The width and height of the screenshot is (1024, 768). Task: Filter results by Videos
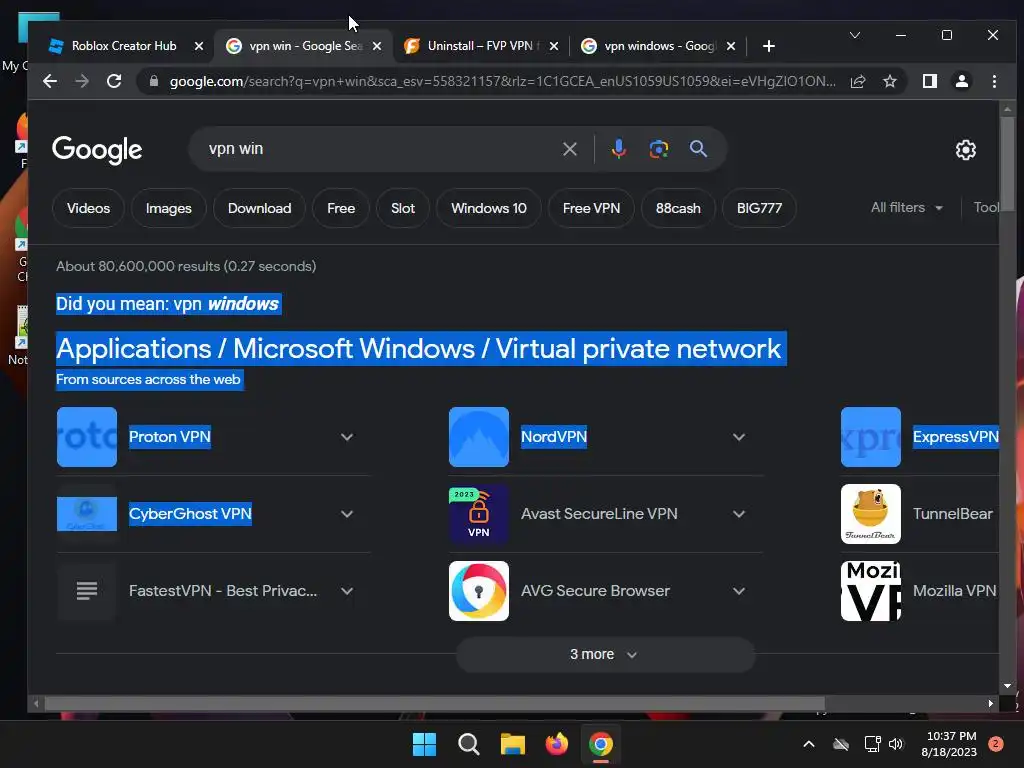[88, 208]
